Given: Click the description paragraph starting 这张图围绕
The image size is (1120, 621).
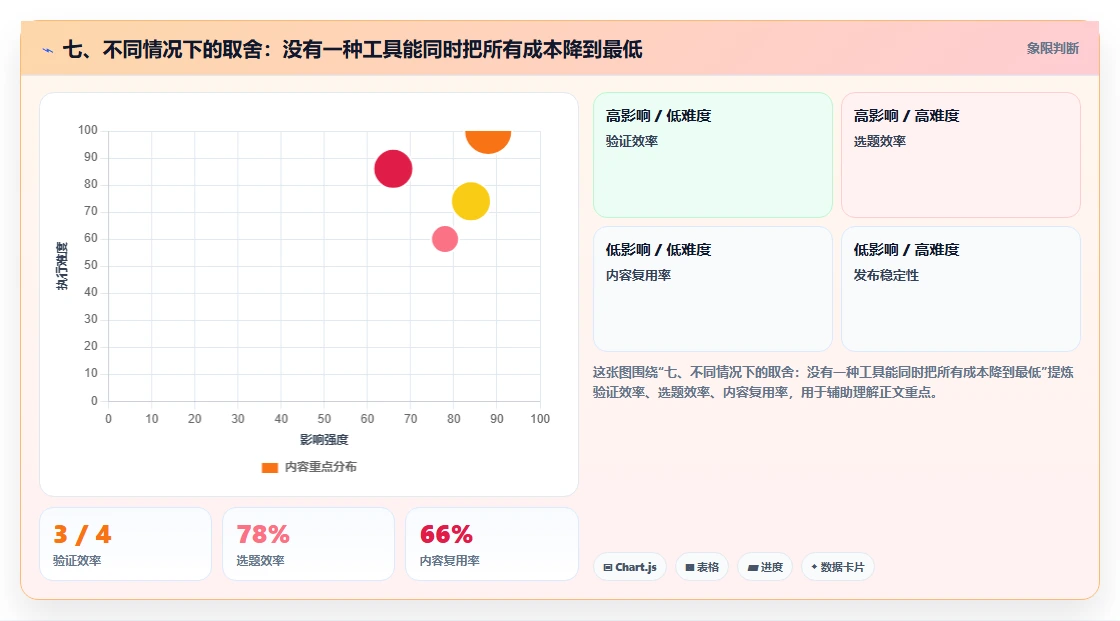Looking at the screenshot, I should click(833, 382).
